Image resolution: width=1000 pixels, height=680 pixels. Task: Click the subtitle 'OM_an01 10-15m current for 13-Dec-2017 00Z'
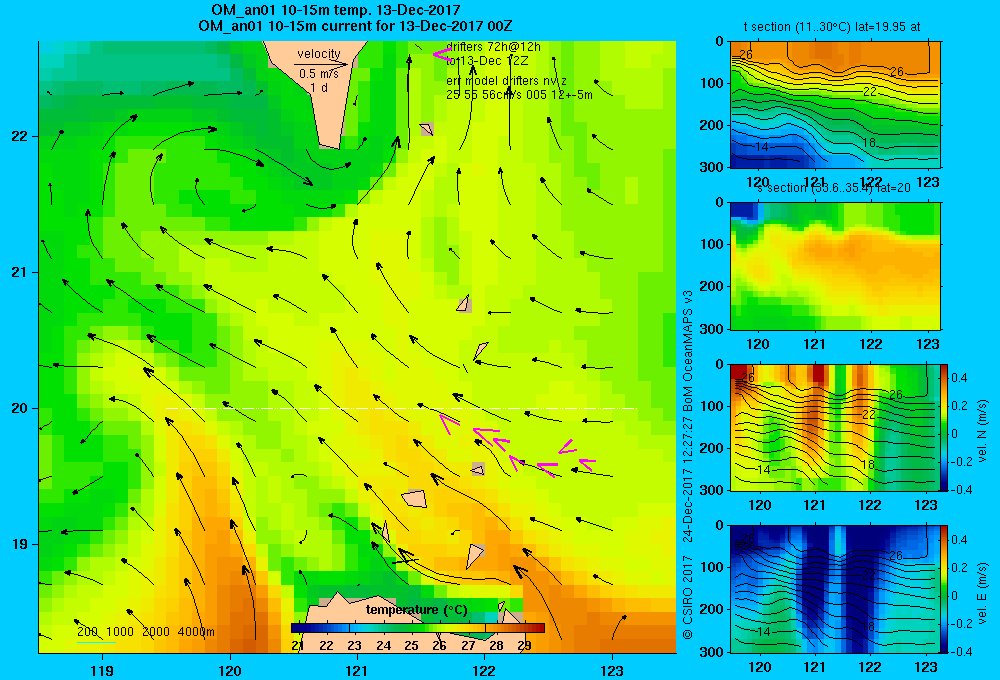coord(355,26)
